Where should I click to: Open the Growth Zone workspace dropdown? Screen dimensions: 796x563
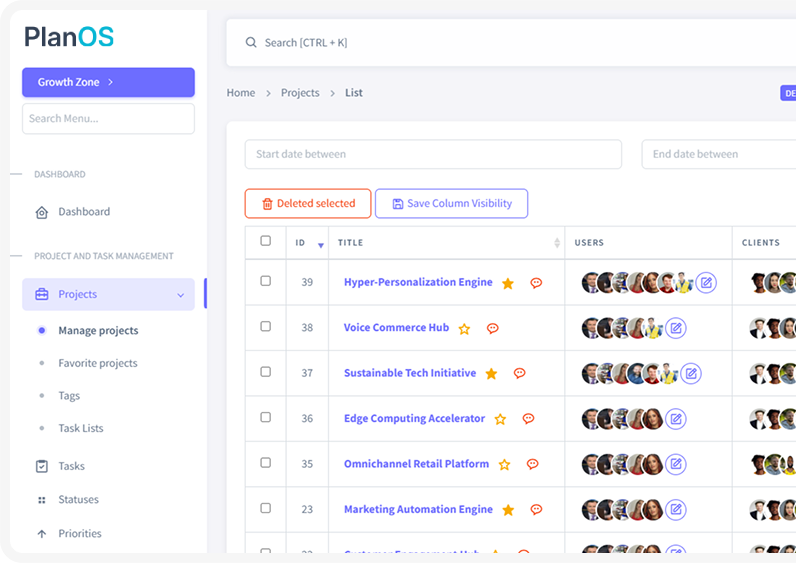tap(108, 82)
